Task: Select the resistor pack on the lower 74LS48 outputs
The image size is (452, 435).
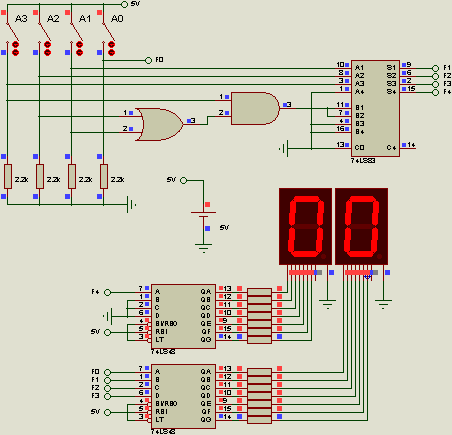Action: coord(259,396)
